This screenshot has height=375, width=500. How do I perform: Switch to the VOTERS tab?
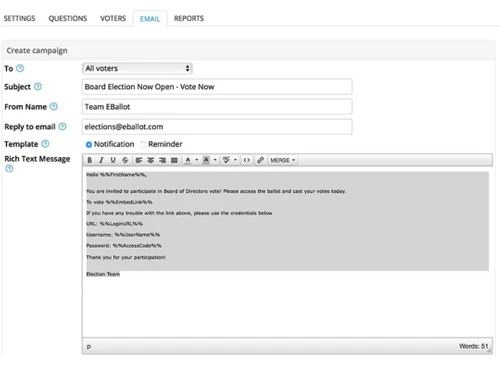(113, 18)
